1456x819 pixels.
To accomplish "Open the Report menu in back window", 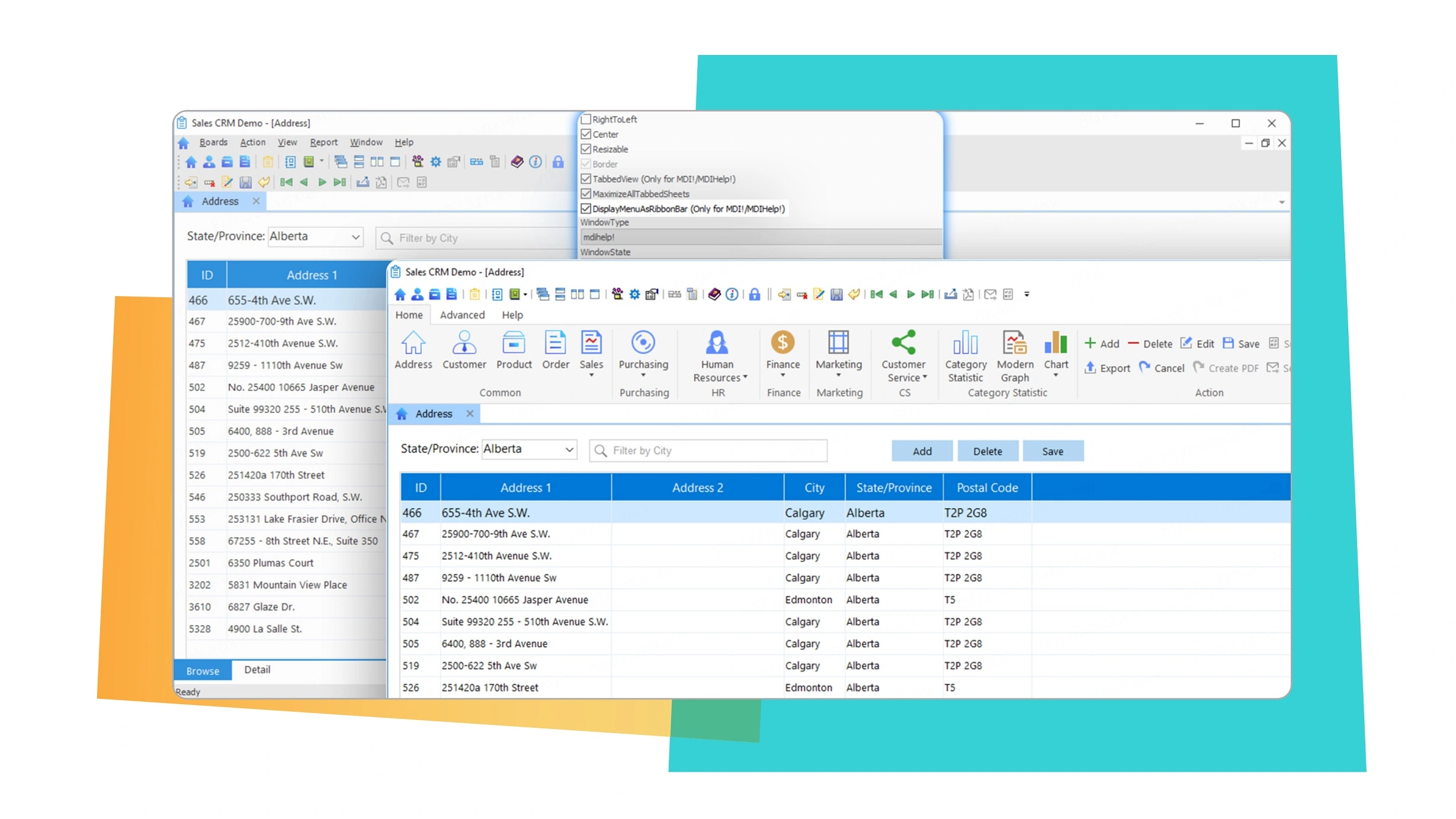I will point(323,142).
